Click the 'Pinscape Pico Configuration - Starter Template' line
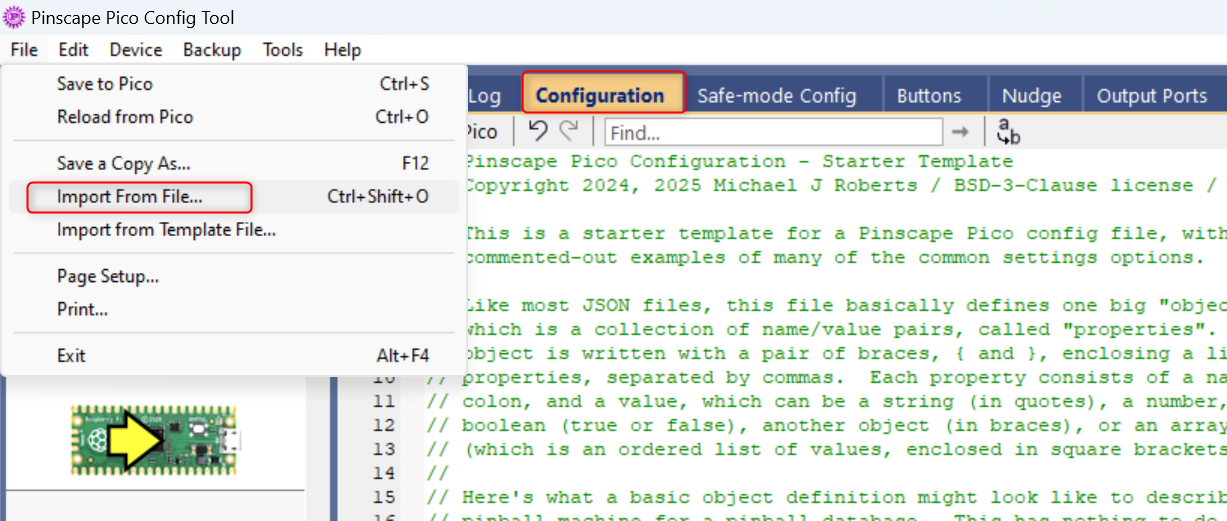 coord(739,162)
